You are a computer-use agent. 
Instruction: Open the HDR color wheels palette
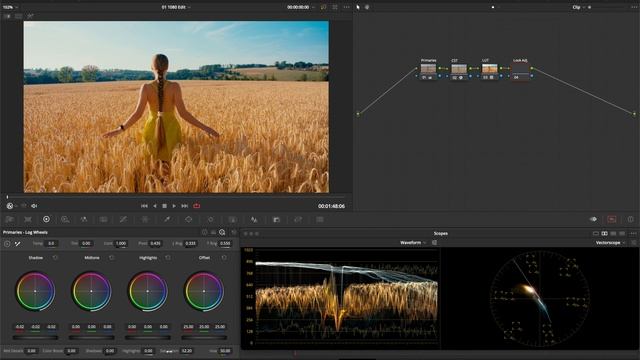(65, 220)
